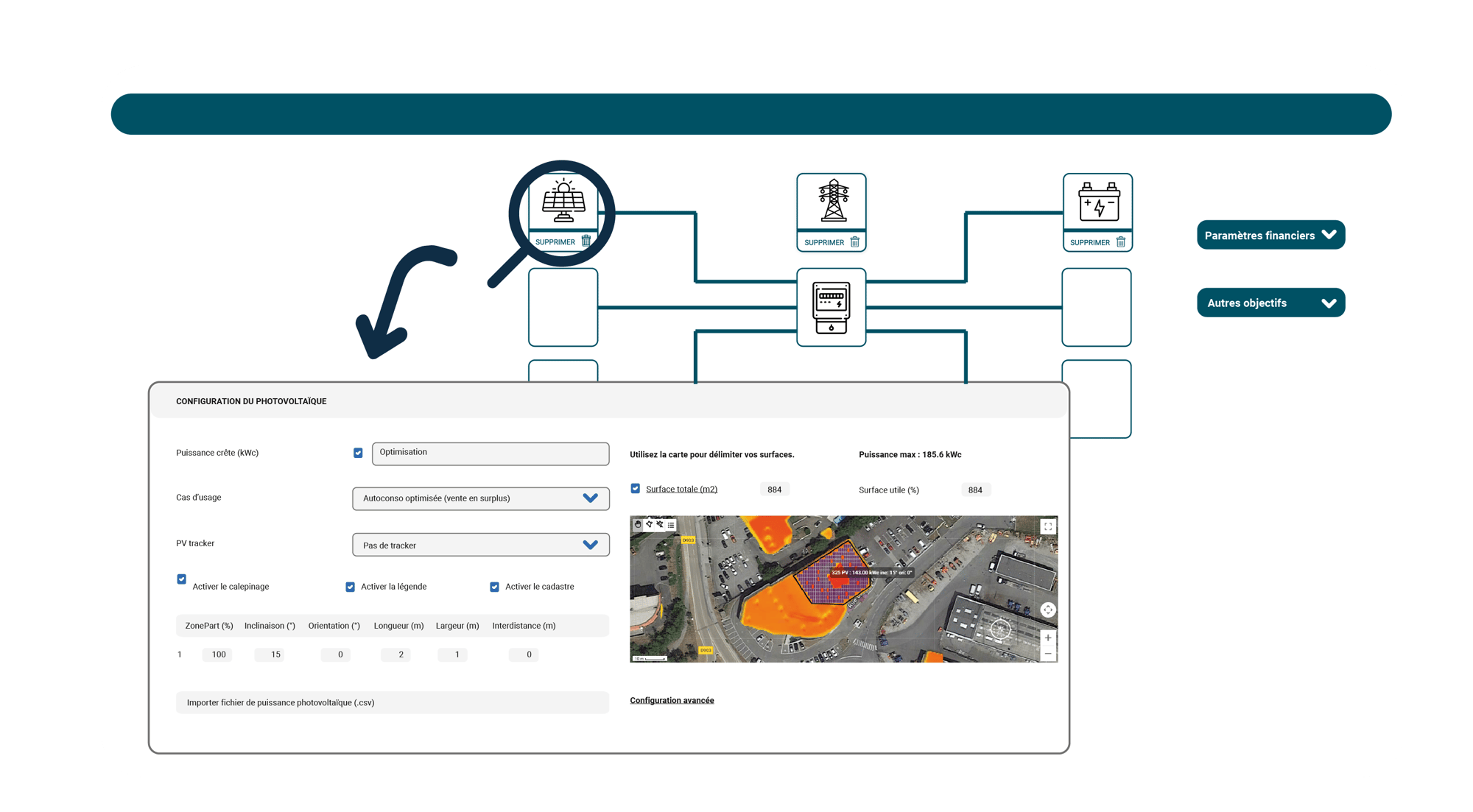The height and width of the screenshot is (812, 1473).
Task: Click the electric meter icon
Action: (x=832, y=307)
